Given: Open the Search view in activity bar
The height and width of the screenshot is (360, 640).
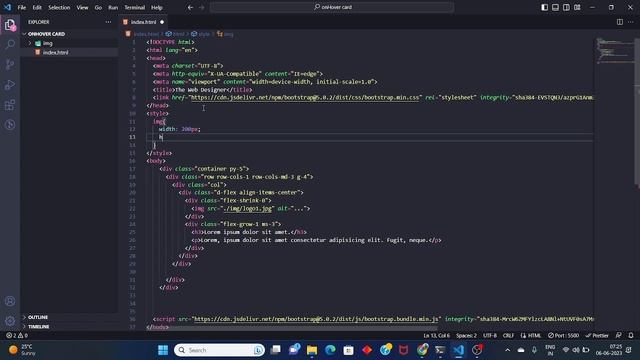Looking at the screenshot, I should (10, 44).
